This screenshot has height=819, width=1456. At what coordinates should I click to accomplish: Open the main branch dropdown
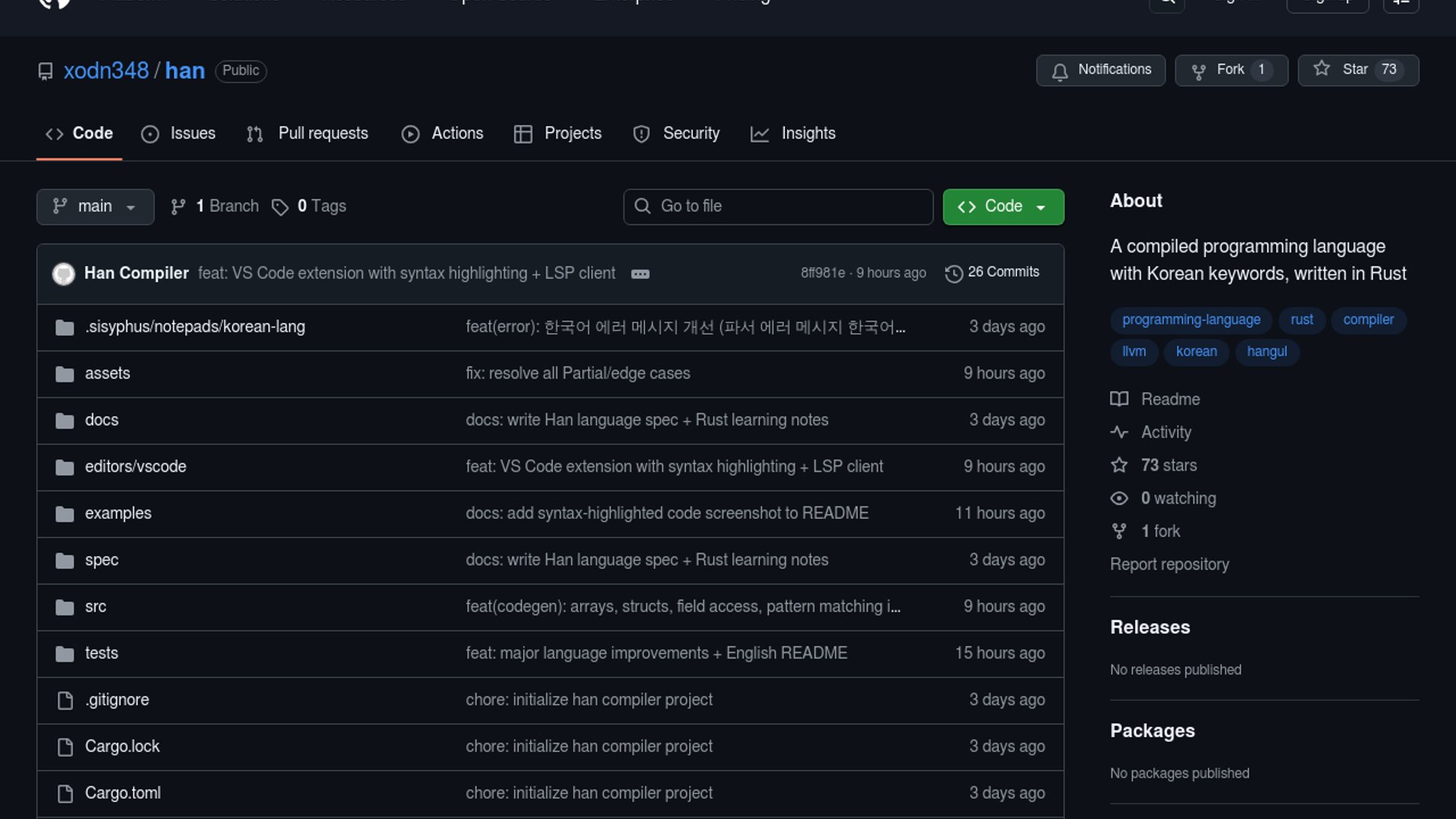coord(95,206)
